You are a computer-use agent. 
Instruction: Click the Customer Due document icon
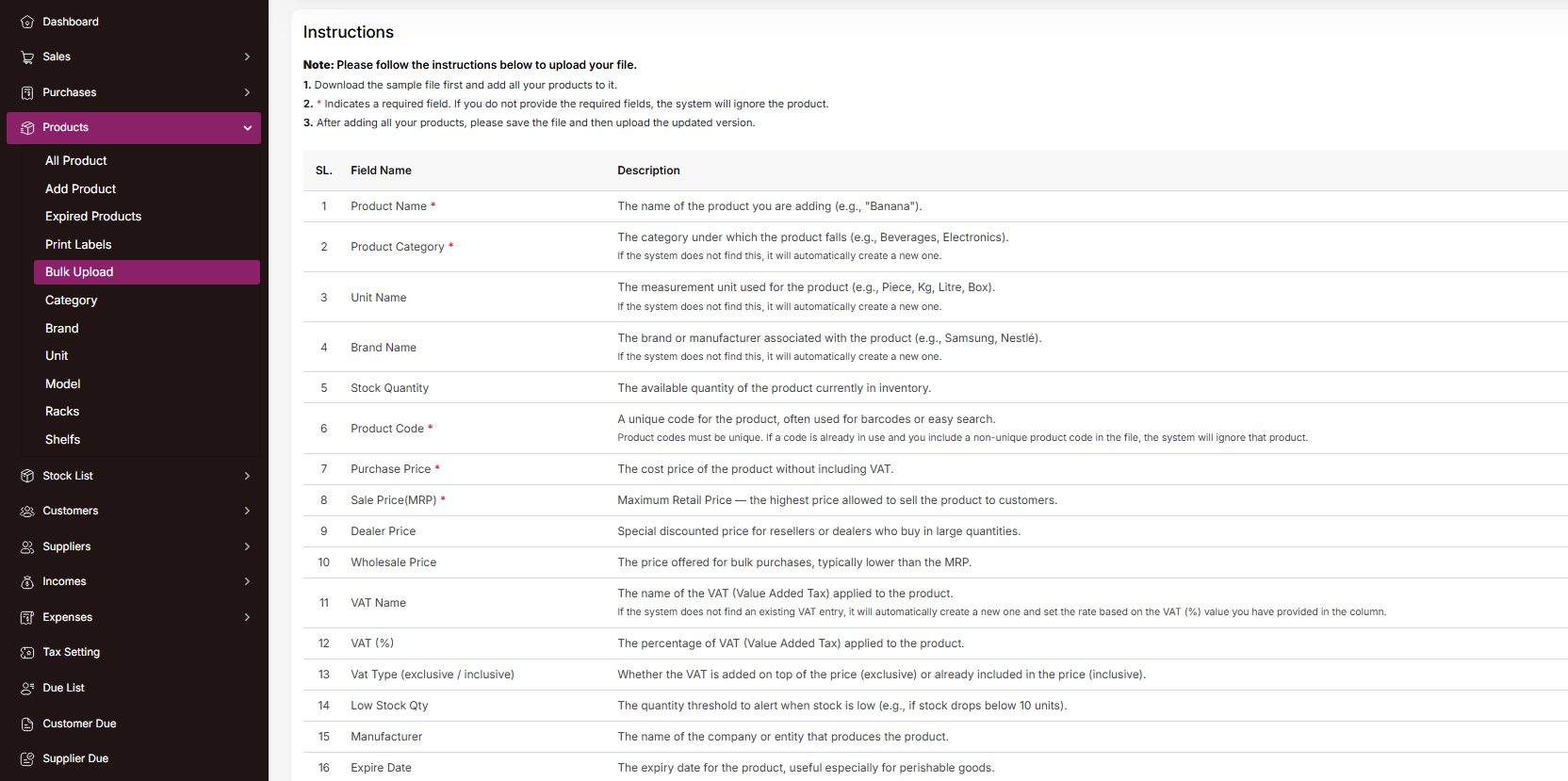coord(27,724)
